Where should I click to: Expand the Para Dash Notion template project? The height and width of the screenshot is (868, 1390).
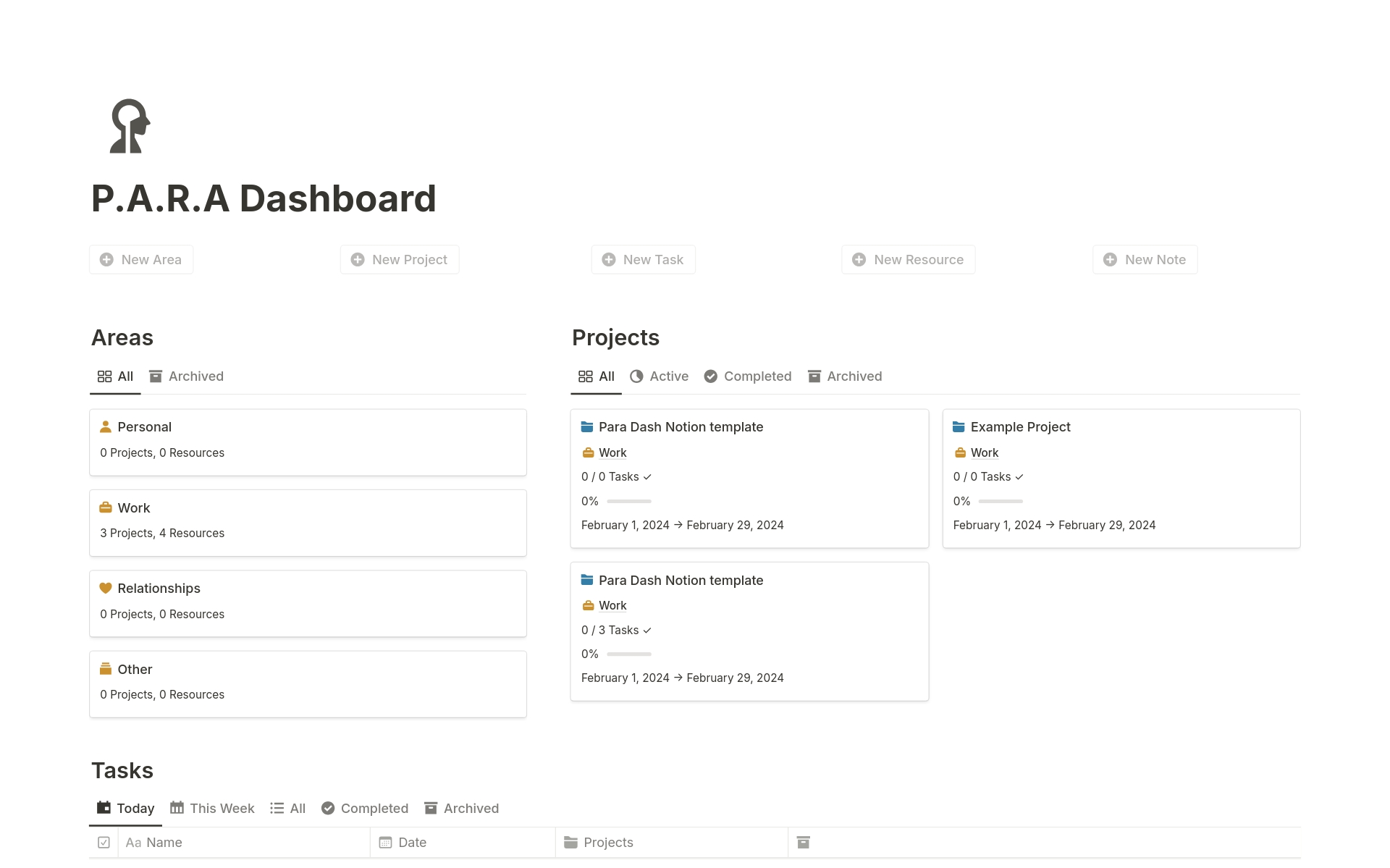(680, 426)
